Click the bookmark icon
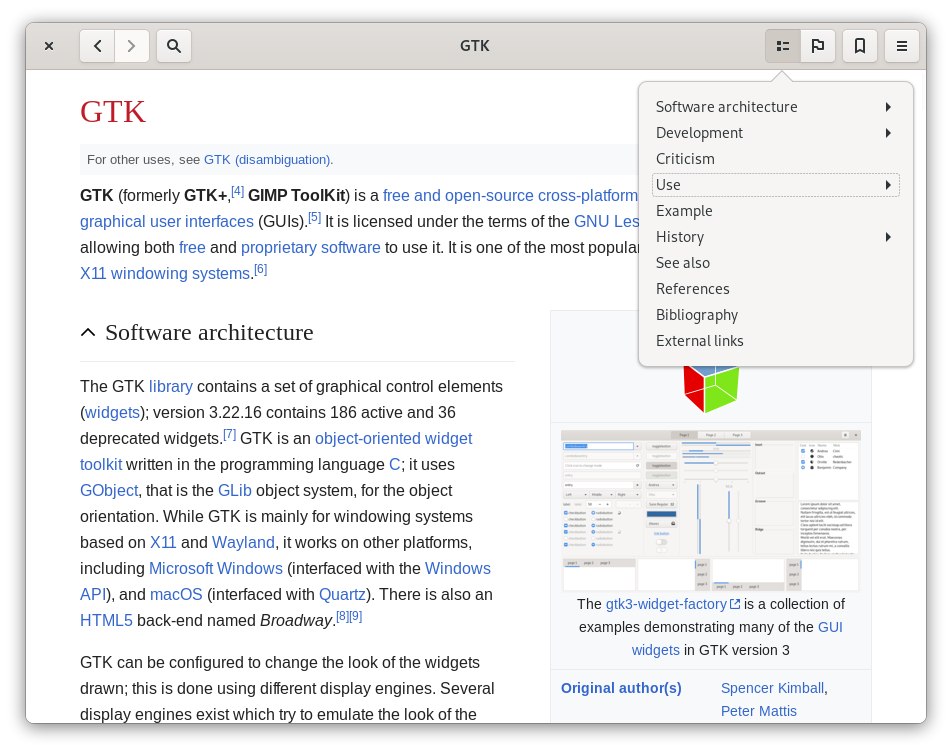952x752 pixels. (860, 46)
